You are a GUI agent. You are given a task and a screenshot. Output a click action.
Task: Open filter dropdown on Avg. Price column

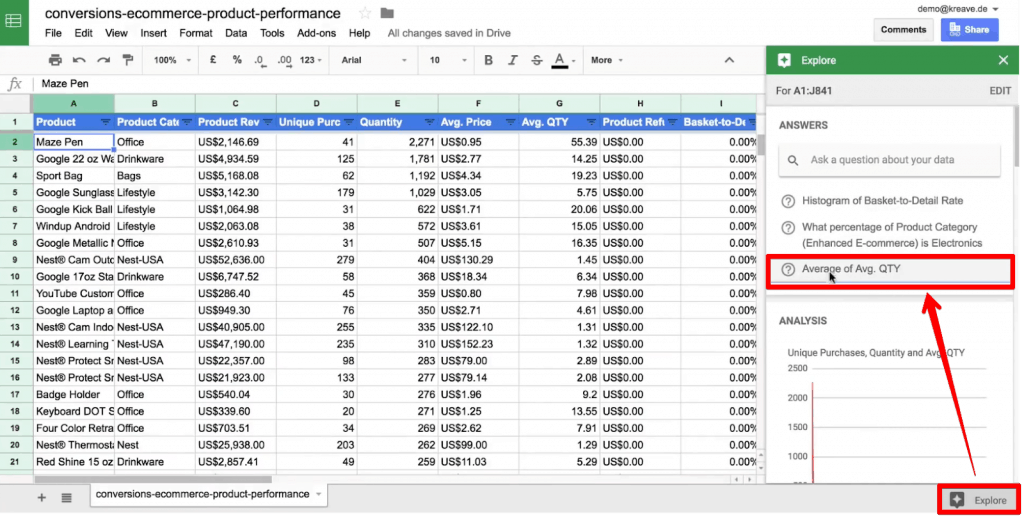pyautogui.click(x=510, y=122)
